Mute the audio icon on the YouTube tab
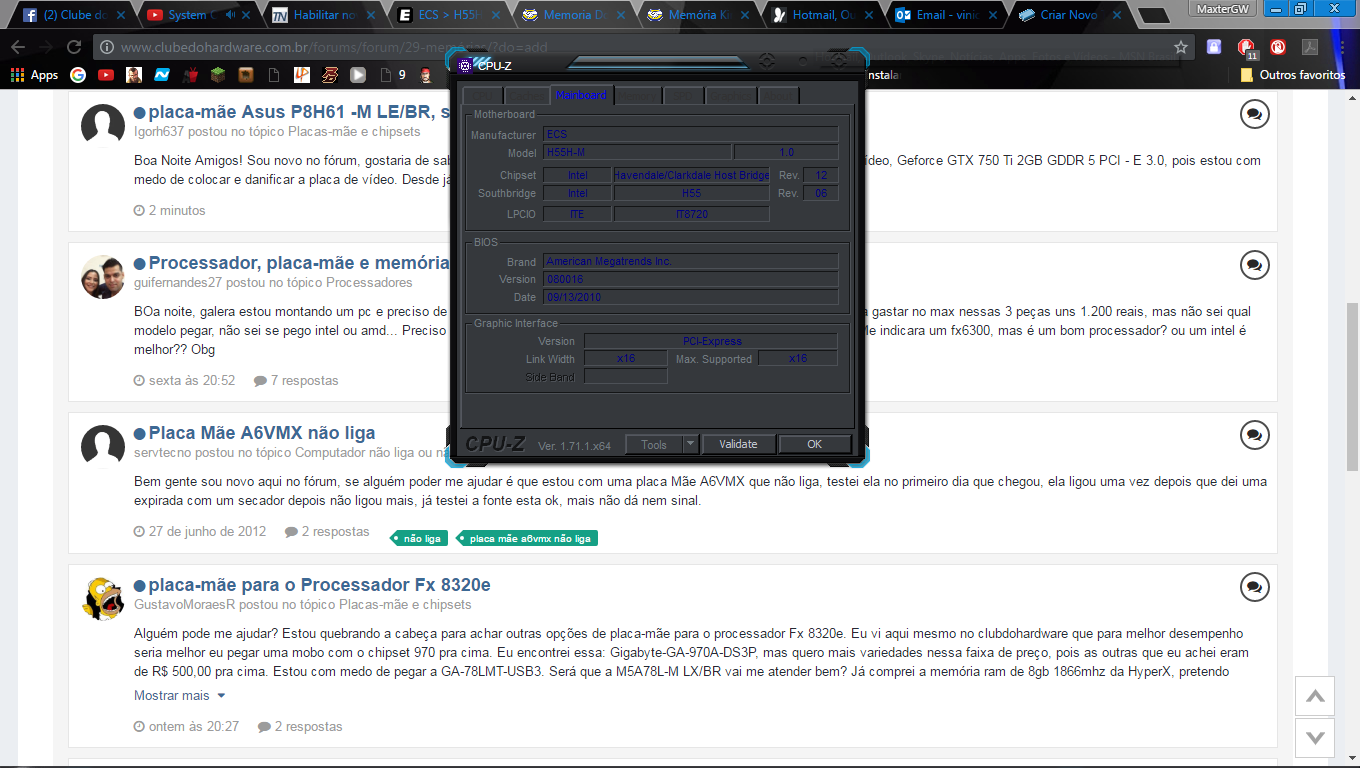Image resolution: width=1360 pixels, height=768 pixels. click(x=230, y=15)
